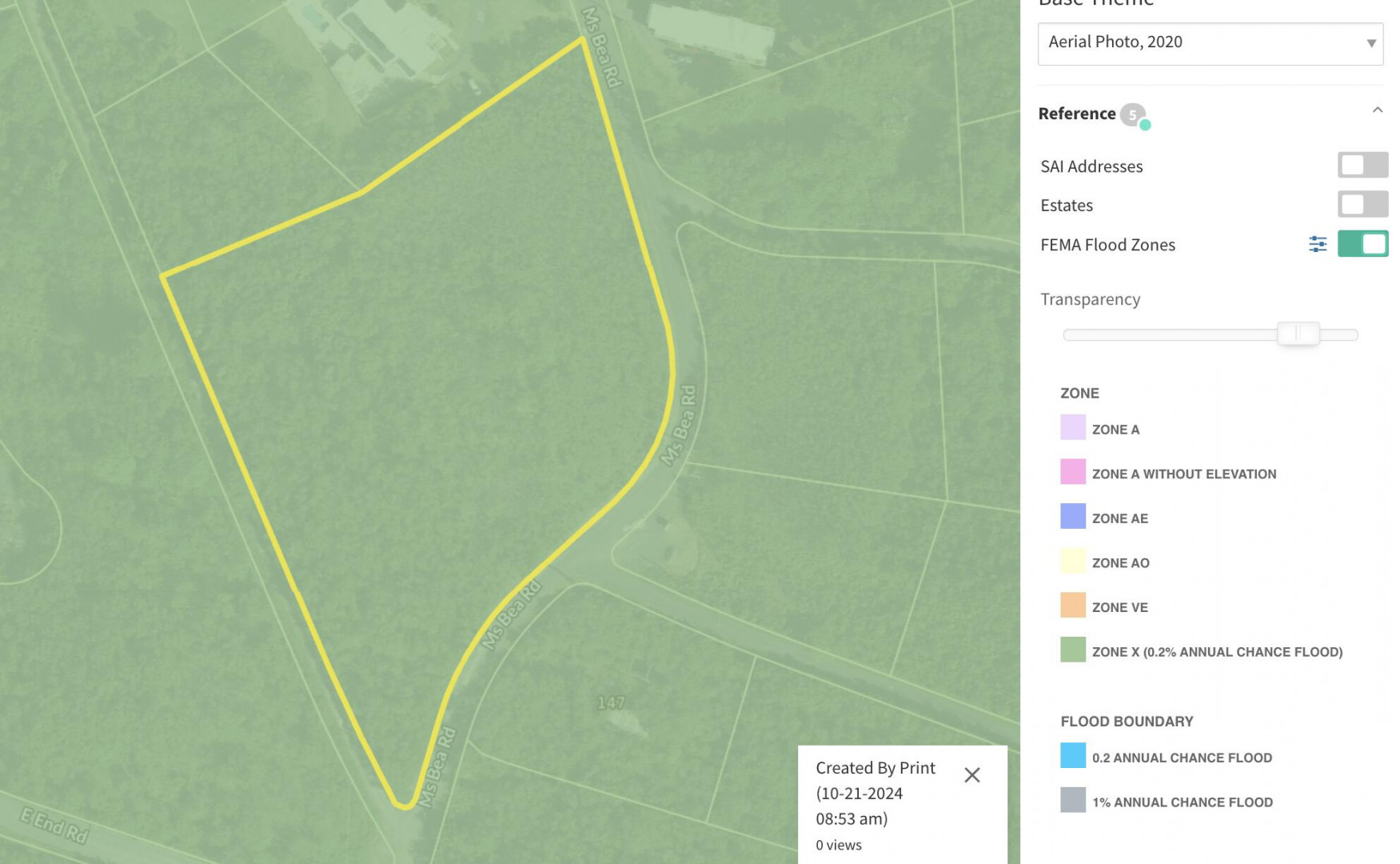Click the Zone AO legend swatch

coord(1072,561)
